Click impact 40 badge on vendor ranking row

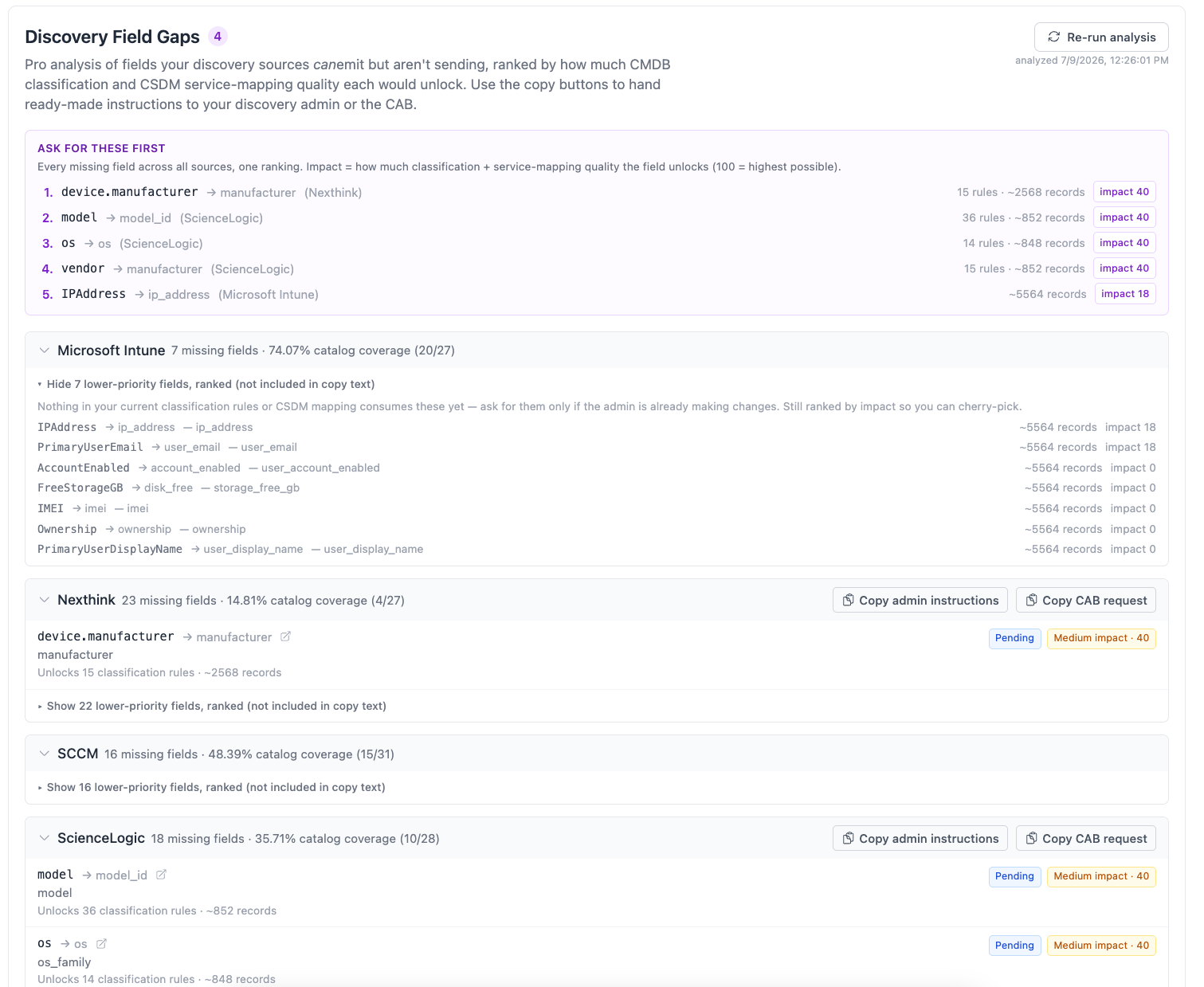1124,268
